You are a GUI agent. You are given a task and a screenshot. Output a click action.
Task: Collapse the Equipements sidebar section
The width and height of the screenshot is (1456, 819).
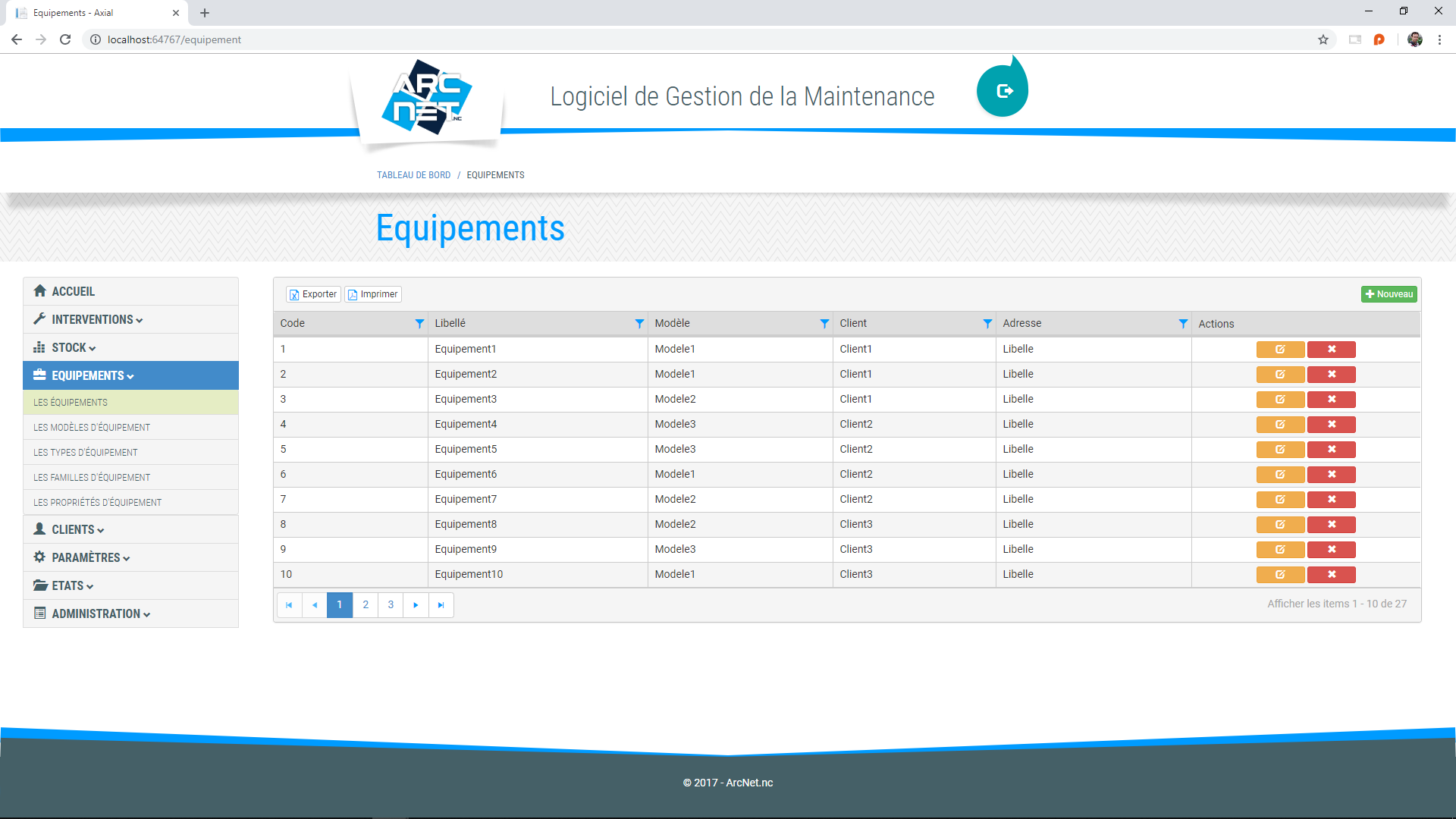(x=87, y=376)
